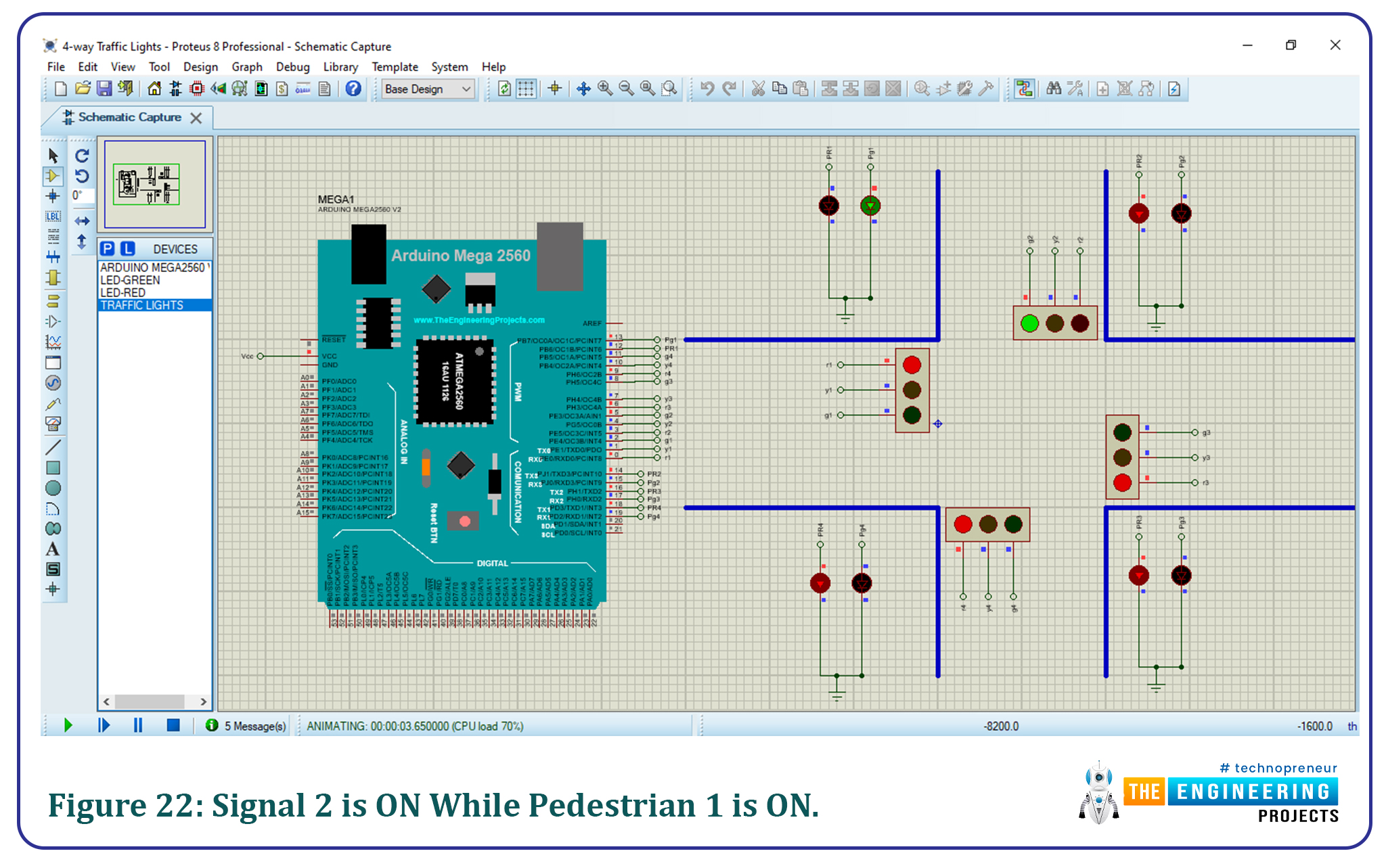Select TRAFFIC LIGHTS in device list
The image size is (1386, 868).
(155, 305)
